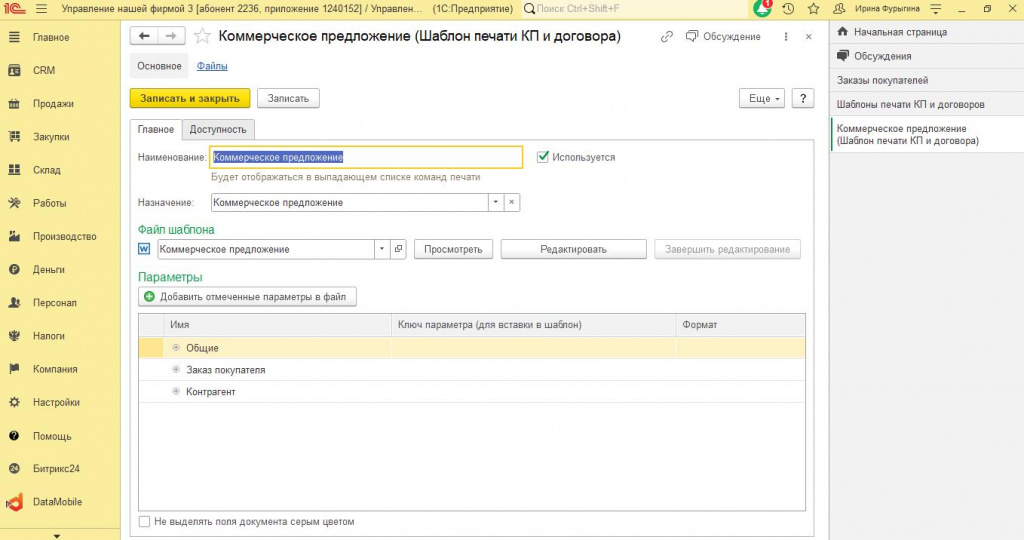Click the Имя column header
1024x540 pixels.
pyautogui.click(x=278, y=325)
